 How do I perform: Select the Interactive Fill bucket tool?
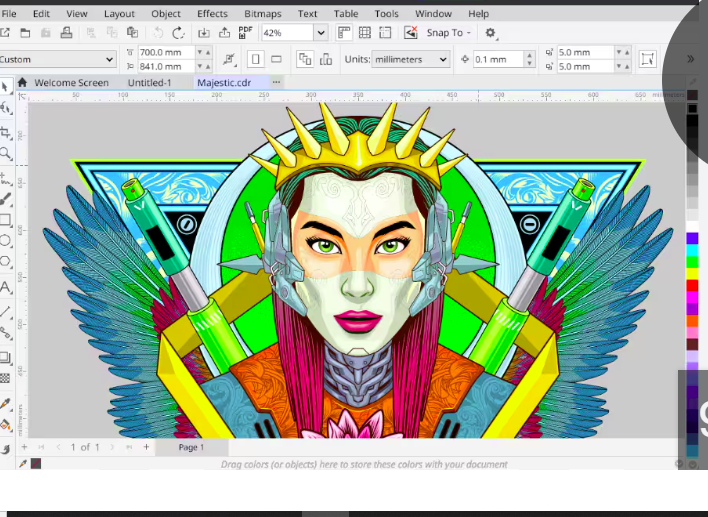pyautogui.click(x=5, y=425)
